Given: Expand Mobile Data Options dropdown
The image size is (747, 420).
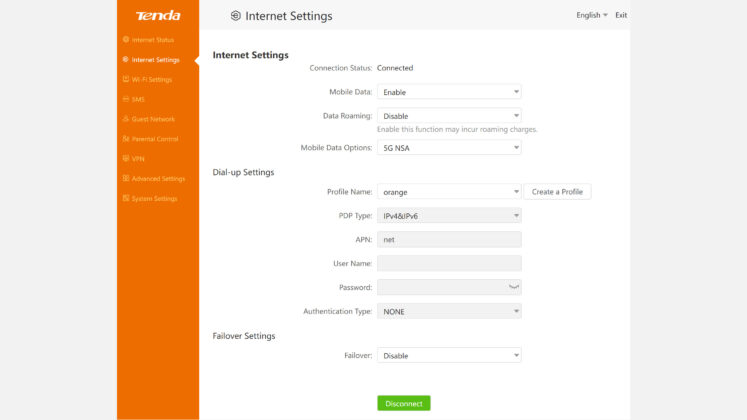Looking at the screenshot, I should tap(449, 148).
